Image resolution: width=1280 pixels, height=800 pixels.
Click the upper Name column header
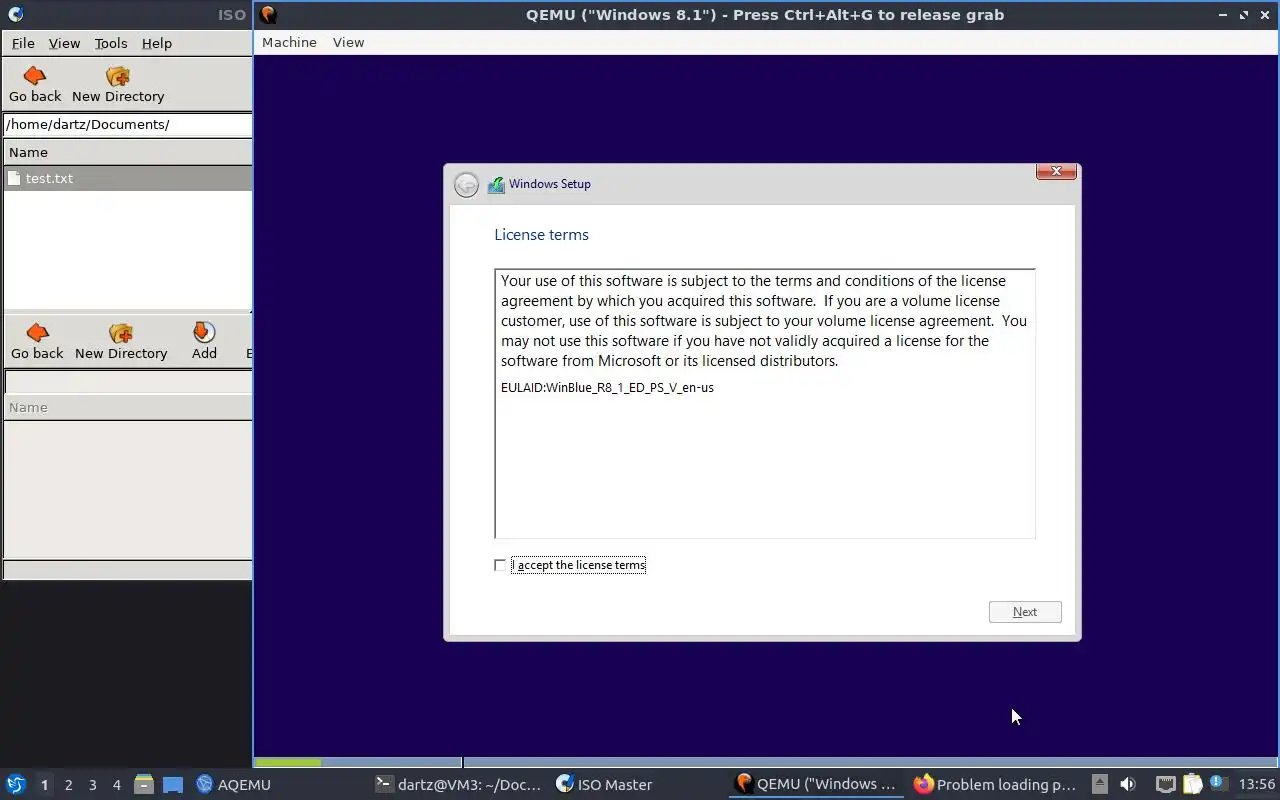tap(127, 152)
